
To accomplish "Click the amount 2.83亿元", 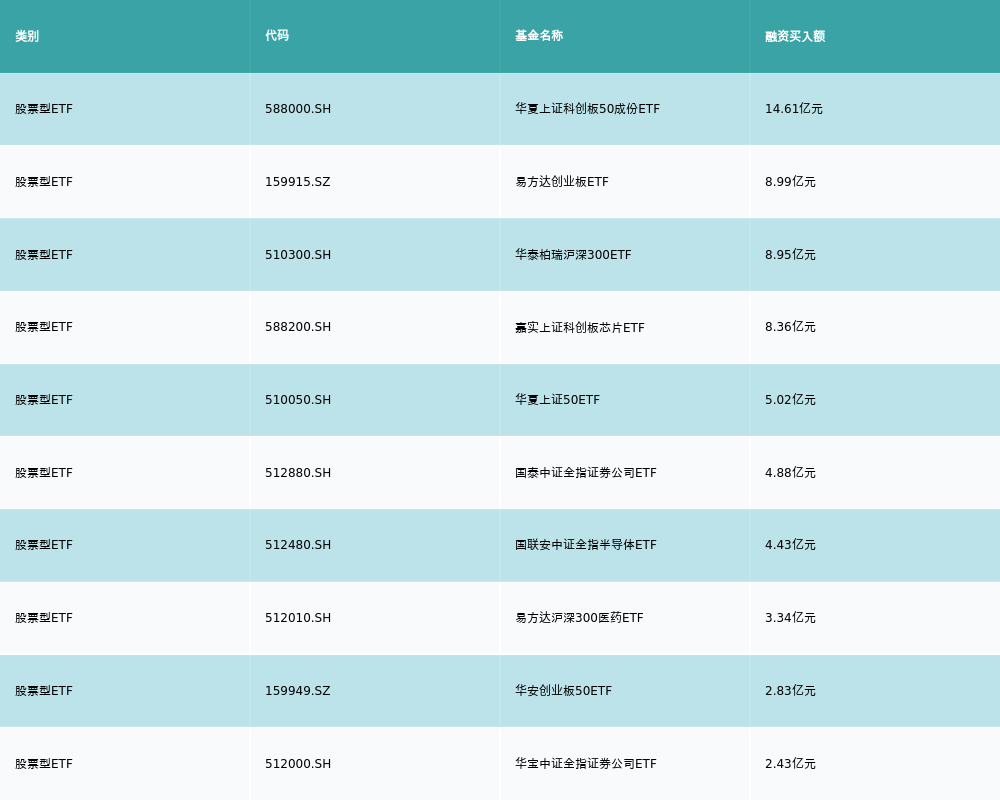I will pyautogui.click(x=790, y=691).
